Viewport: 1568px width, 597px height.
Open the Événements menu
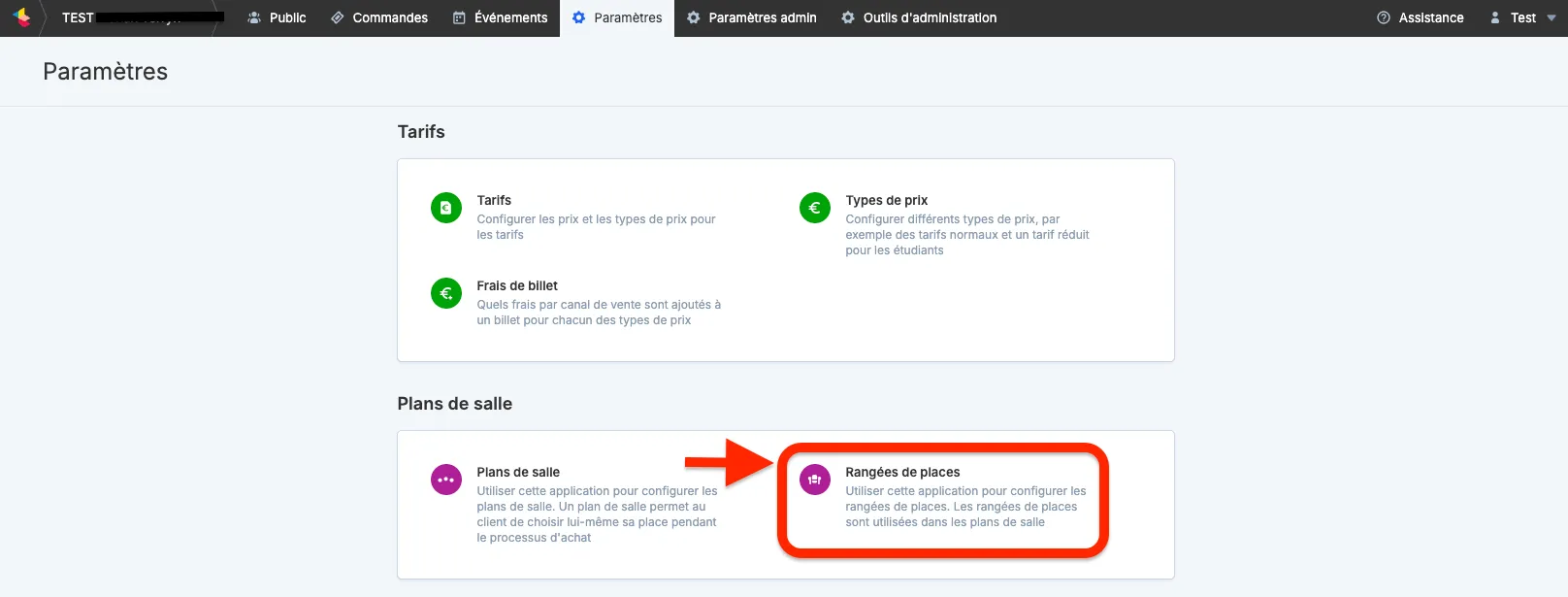coord(501,17)
